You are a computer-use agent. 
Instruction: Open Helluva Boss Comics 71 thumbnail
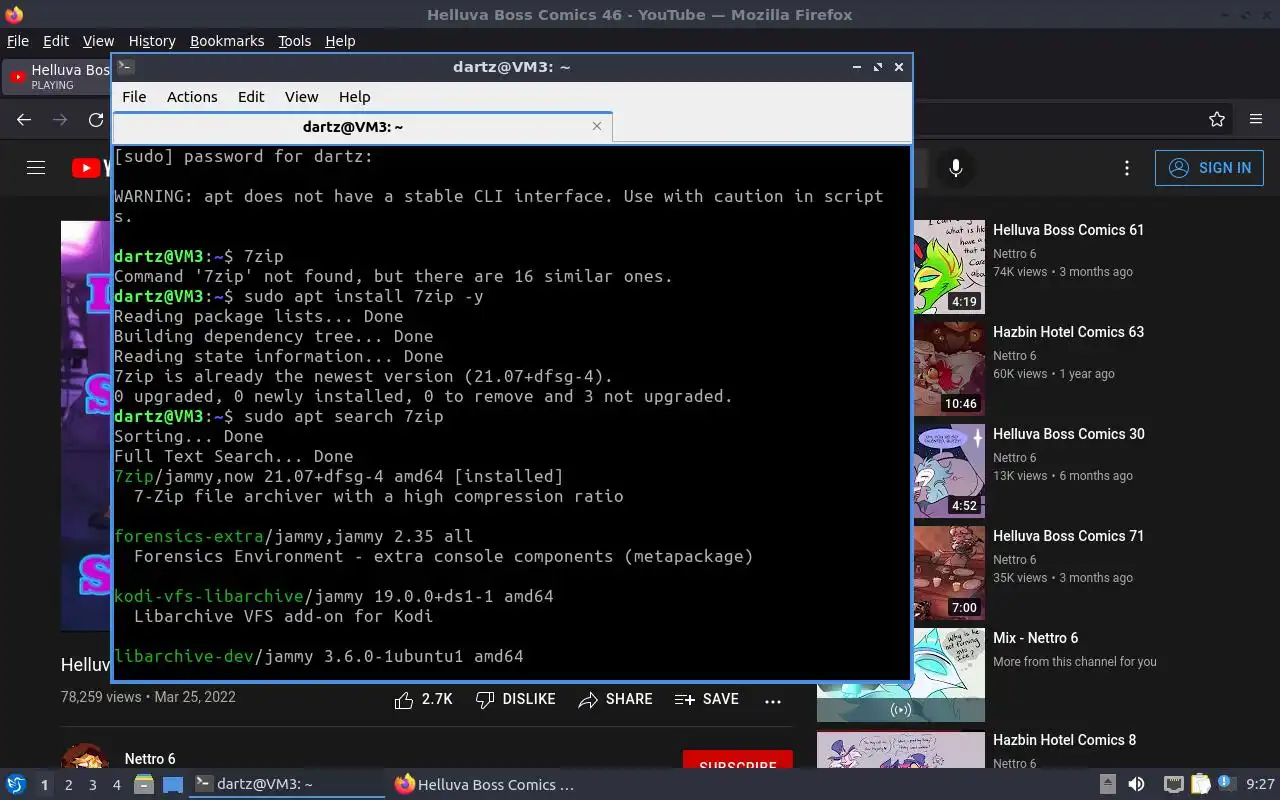[951, 573]
